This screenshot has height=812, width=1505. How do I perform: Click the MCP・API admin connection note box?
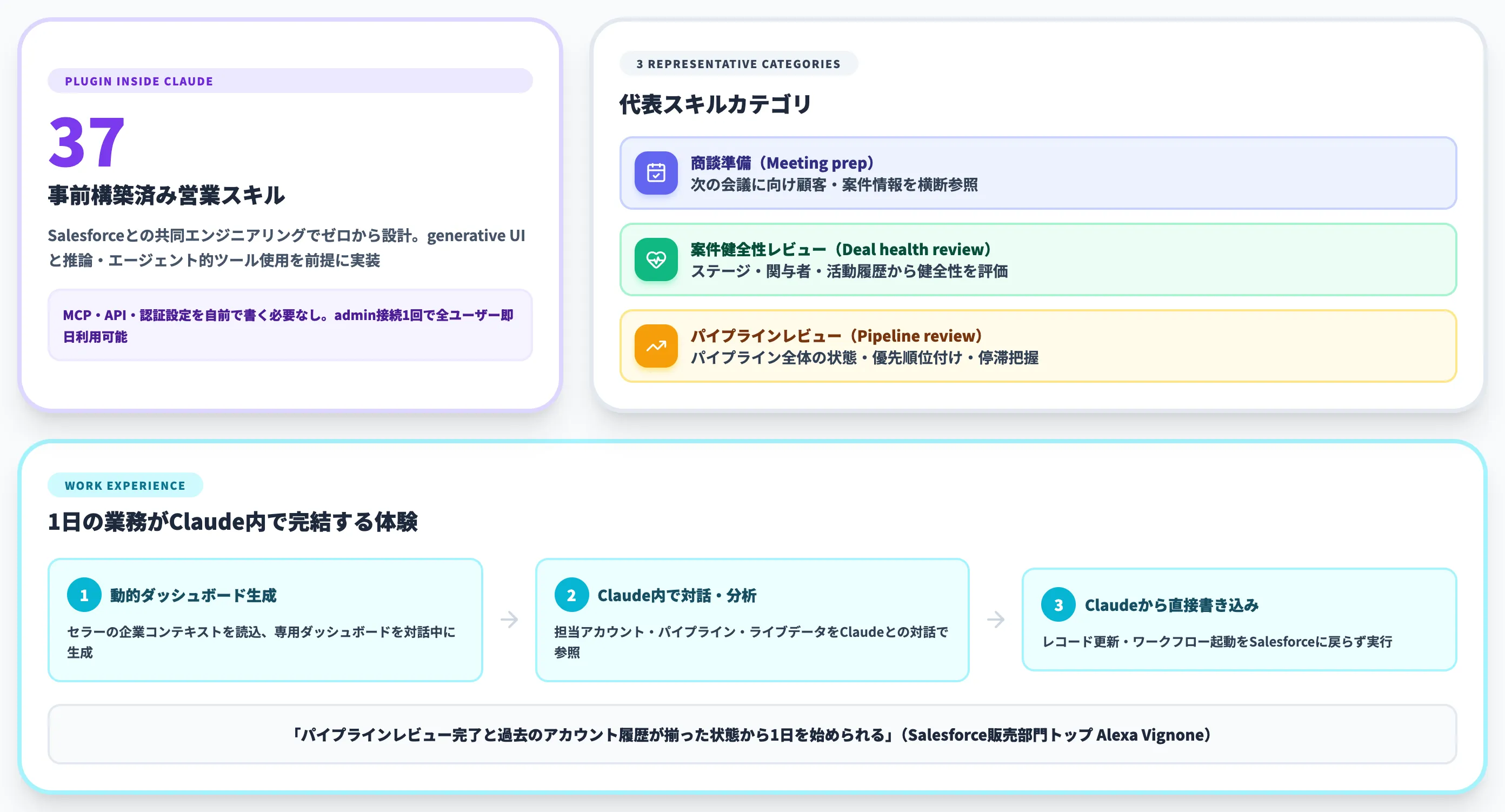[x=290, y=325]
